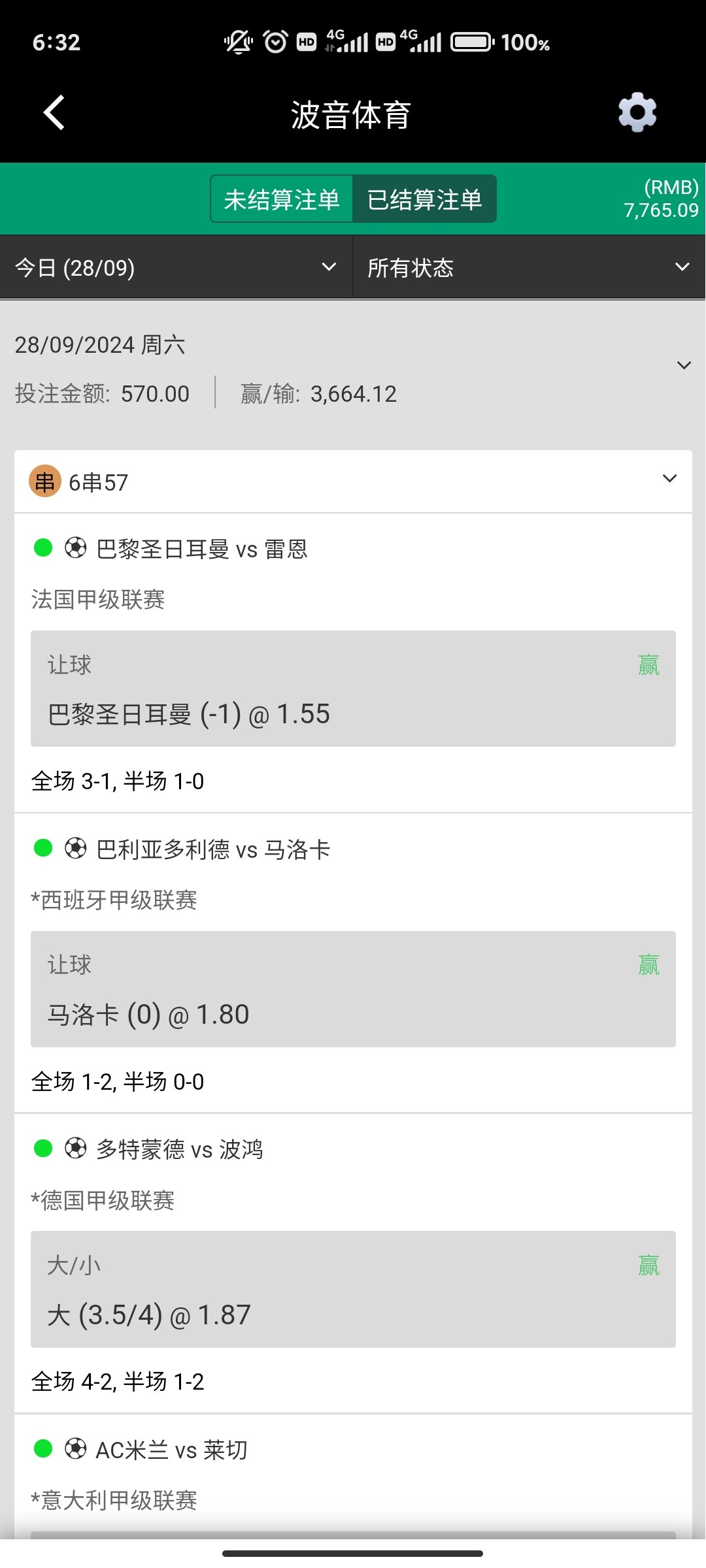
Task: Tap soccer ball icon beside 巴黎圣日耳曼 vs 雷恩
Action: pos(75,548)
